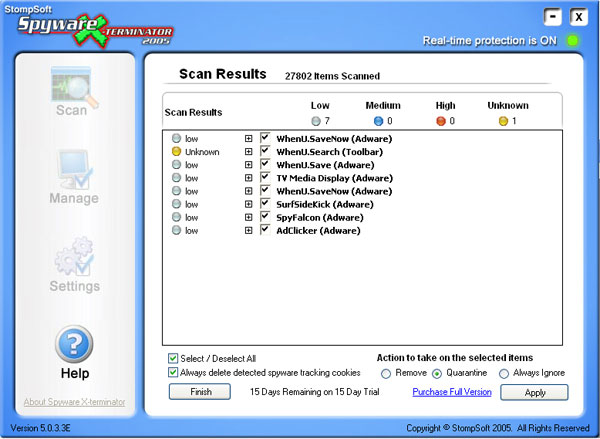Click the 15 Days Remaining trial text
This screenshot has height=439, width=600.
click(315, 392)
